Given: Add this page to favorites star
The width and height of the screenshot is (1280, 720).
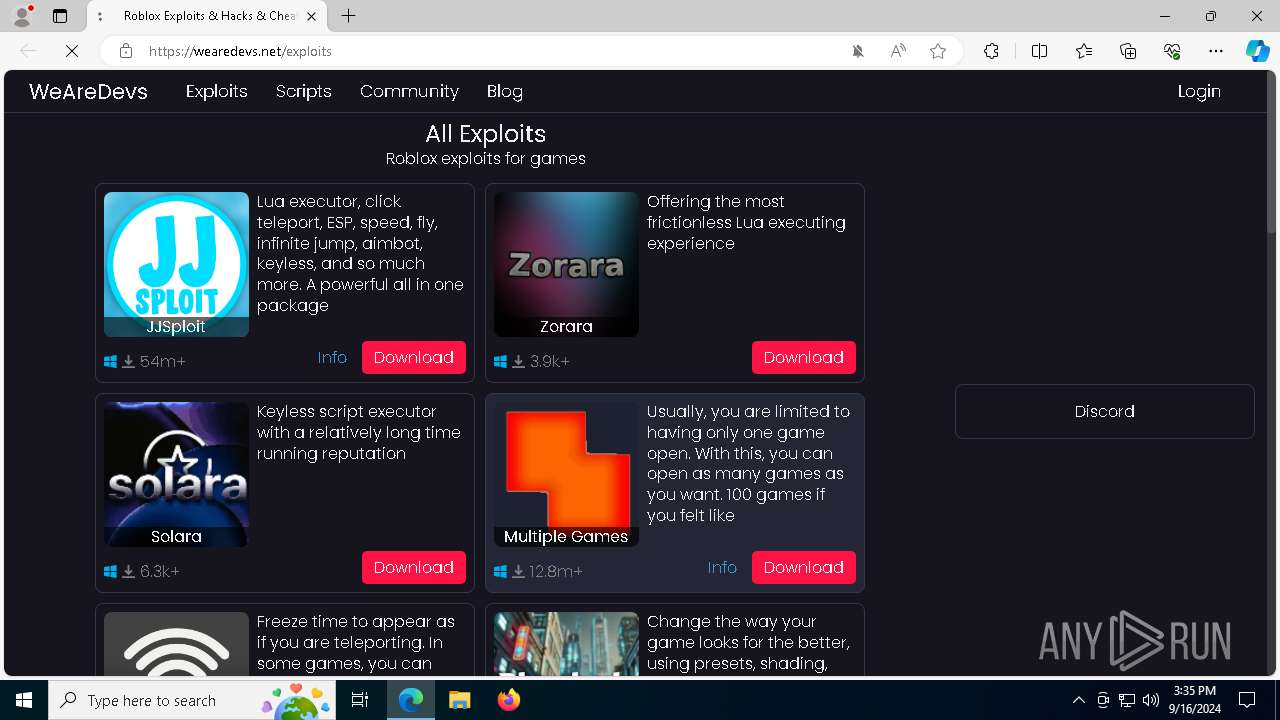Looking at the screenshot, I should 938,51.
